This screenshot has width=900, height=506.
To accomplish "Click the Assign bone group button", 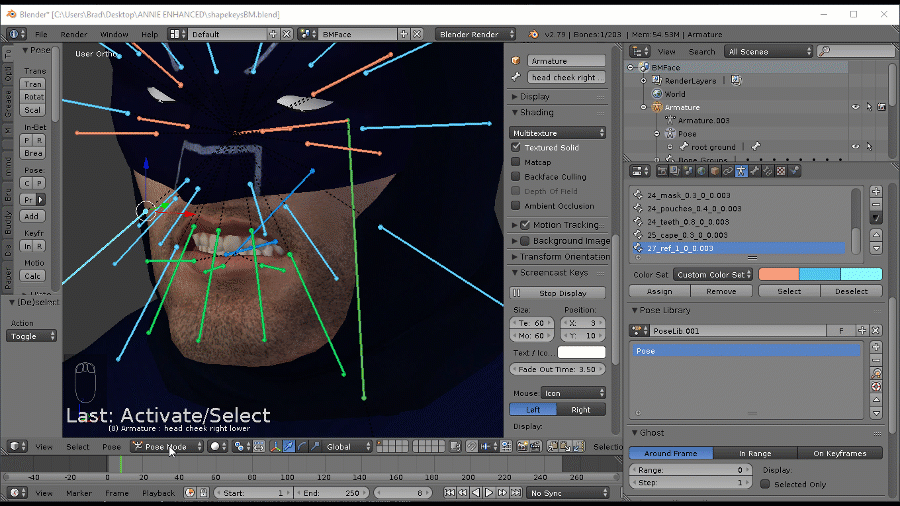I will pos(660,292).
